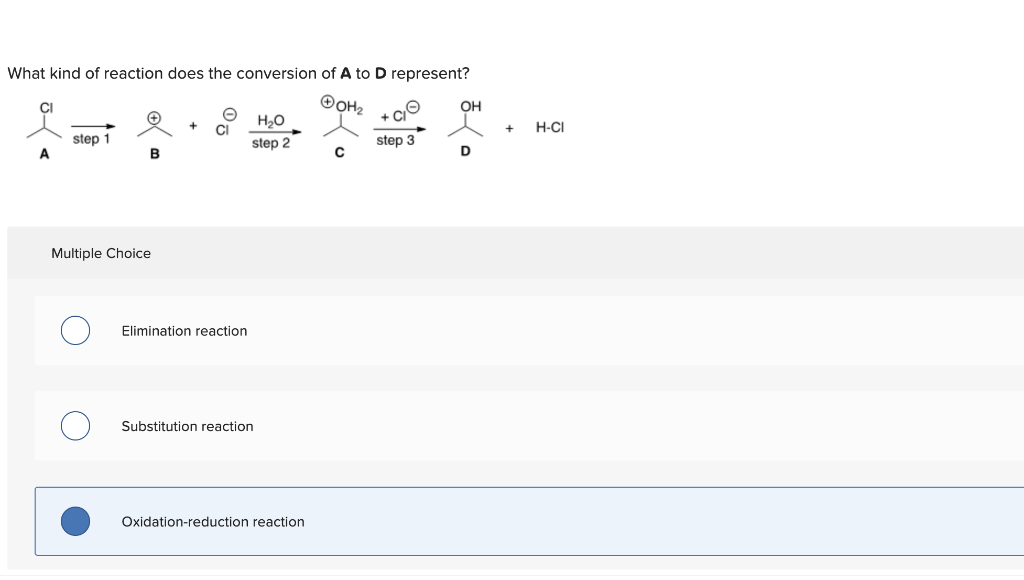Click the Elimination reaction answer text
This screenshot has width=1024, height=580.
[183, 331]
